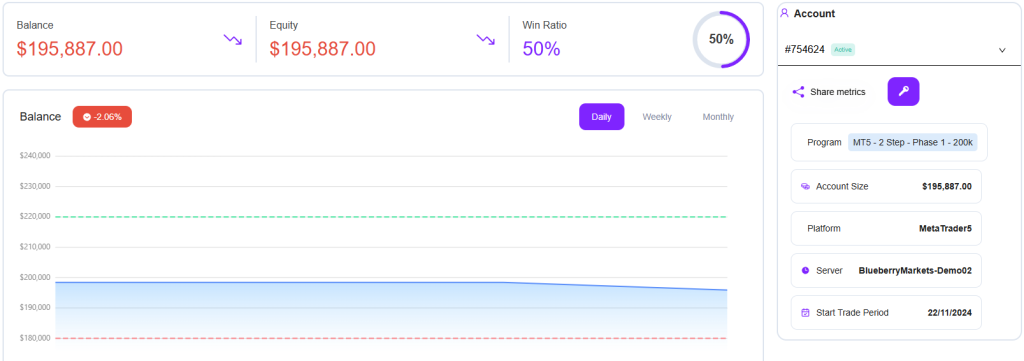This screenshot has width=1024, height=361.
Task: Click the Server clock icon
Action: coord(805,270)
